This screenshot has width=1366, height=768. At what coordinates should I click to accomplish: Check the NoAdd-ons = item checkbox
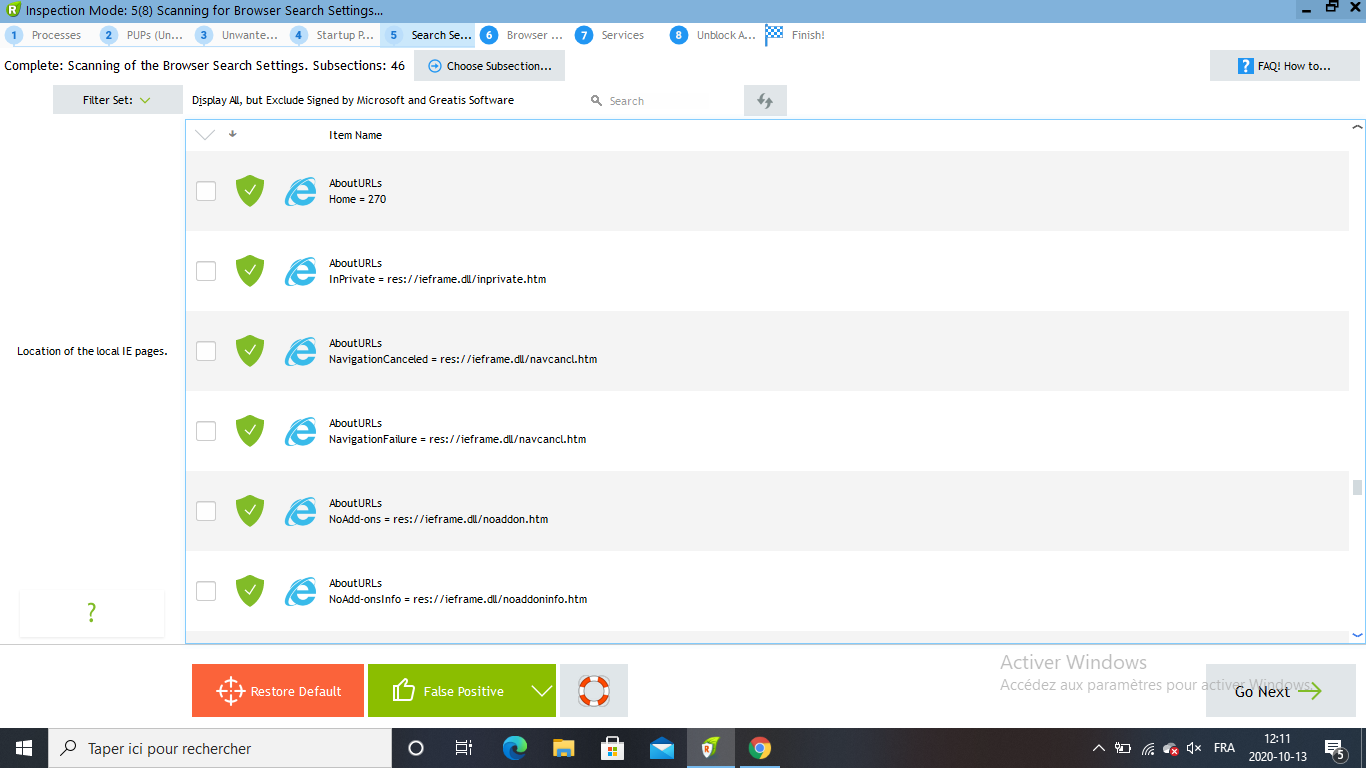click(x=206, y=511)
